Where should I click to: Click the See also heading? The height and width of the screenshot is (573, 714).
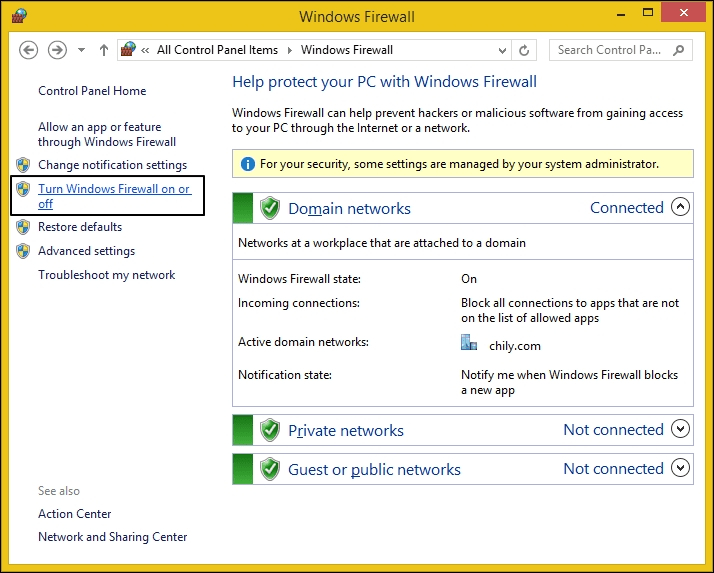click(59, 491)
